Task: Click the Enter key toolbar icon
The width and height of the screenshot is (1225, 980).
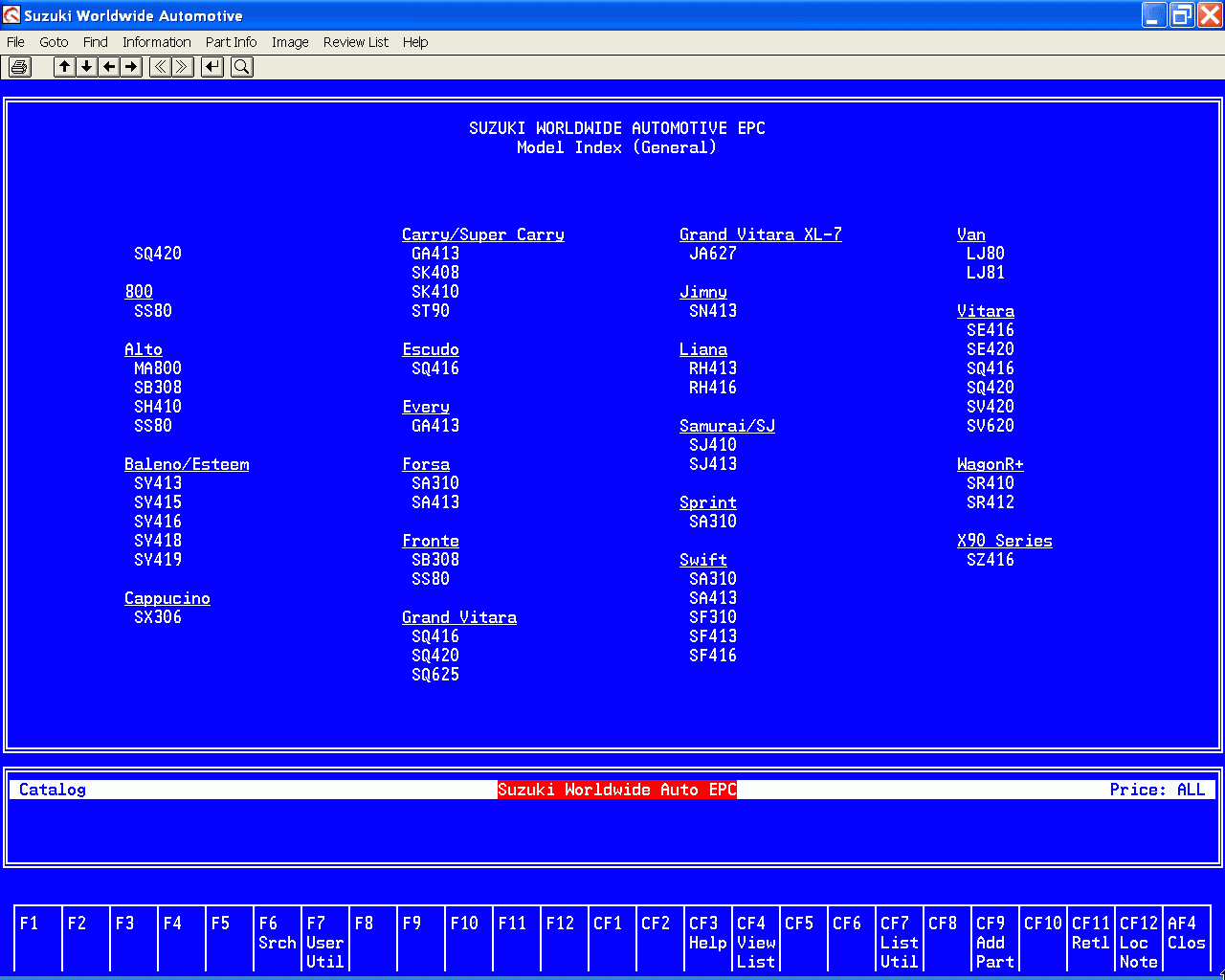Action: click(x=212, y=67)
